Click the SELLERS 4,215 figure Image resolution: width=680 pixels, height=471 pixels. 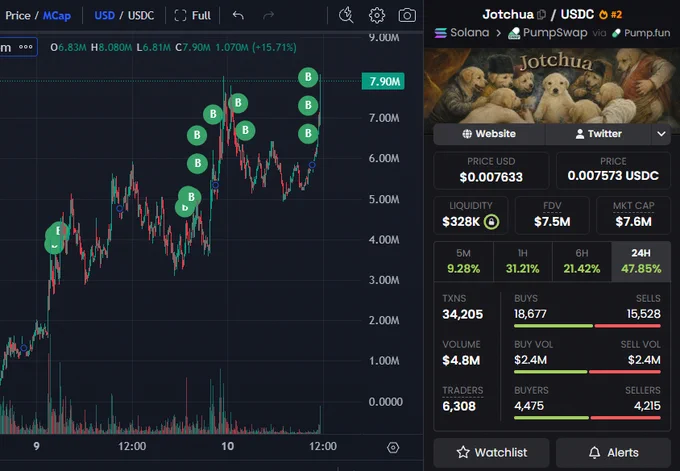point(647,406)
